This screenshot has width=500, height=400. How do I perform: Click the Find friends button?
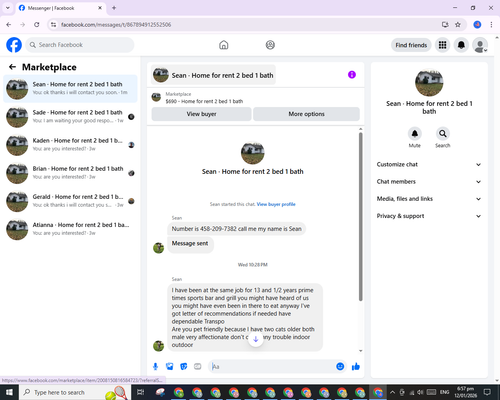(411, 45)
